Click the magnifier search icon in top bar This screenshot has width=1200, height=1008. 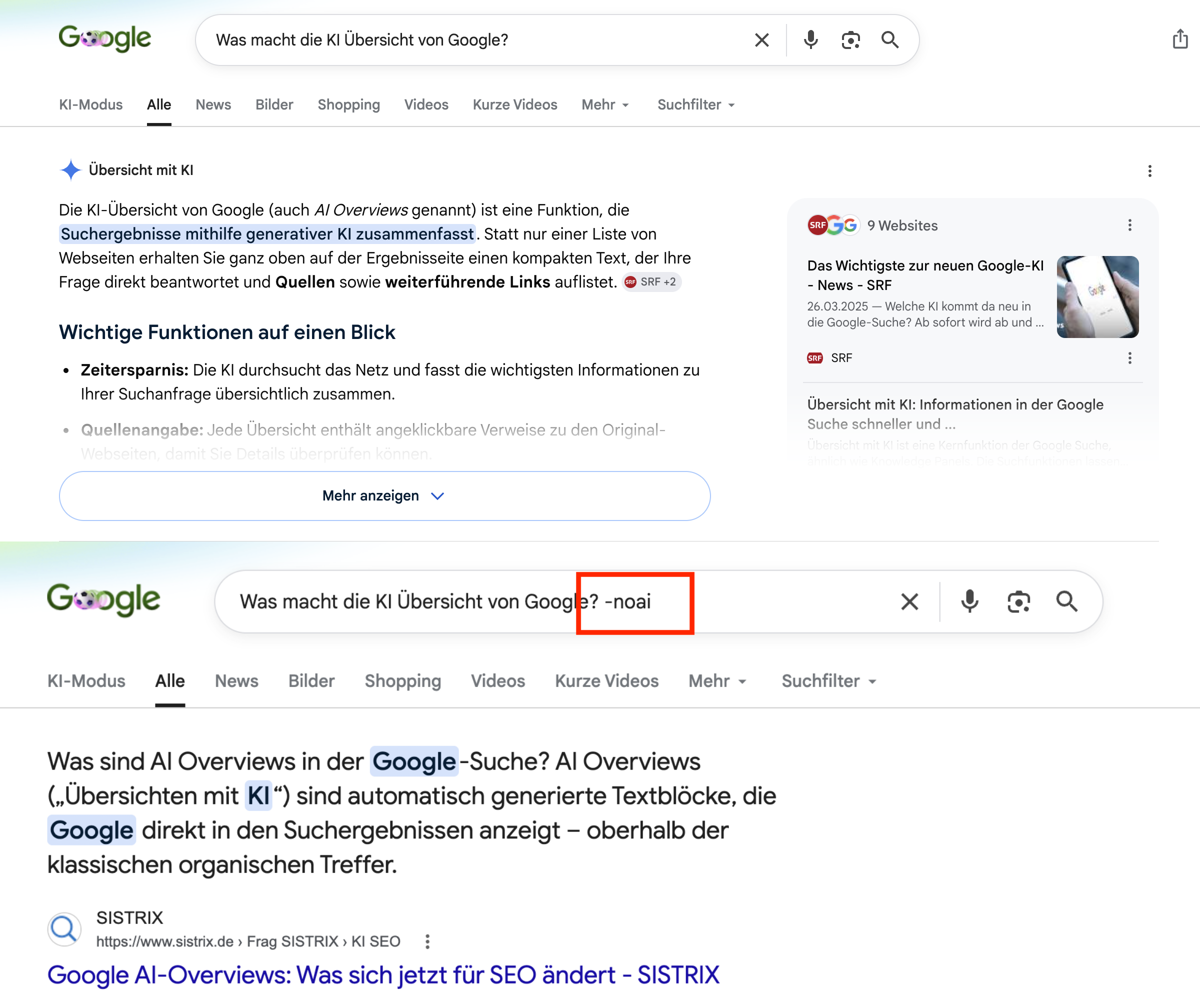click(x=889, y=40)
